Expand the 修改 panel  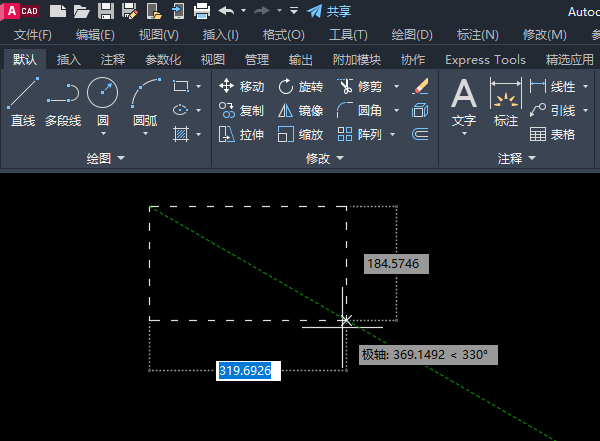coord(324,158)
